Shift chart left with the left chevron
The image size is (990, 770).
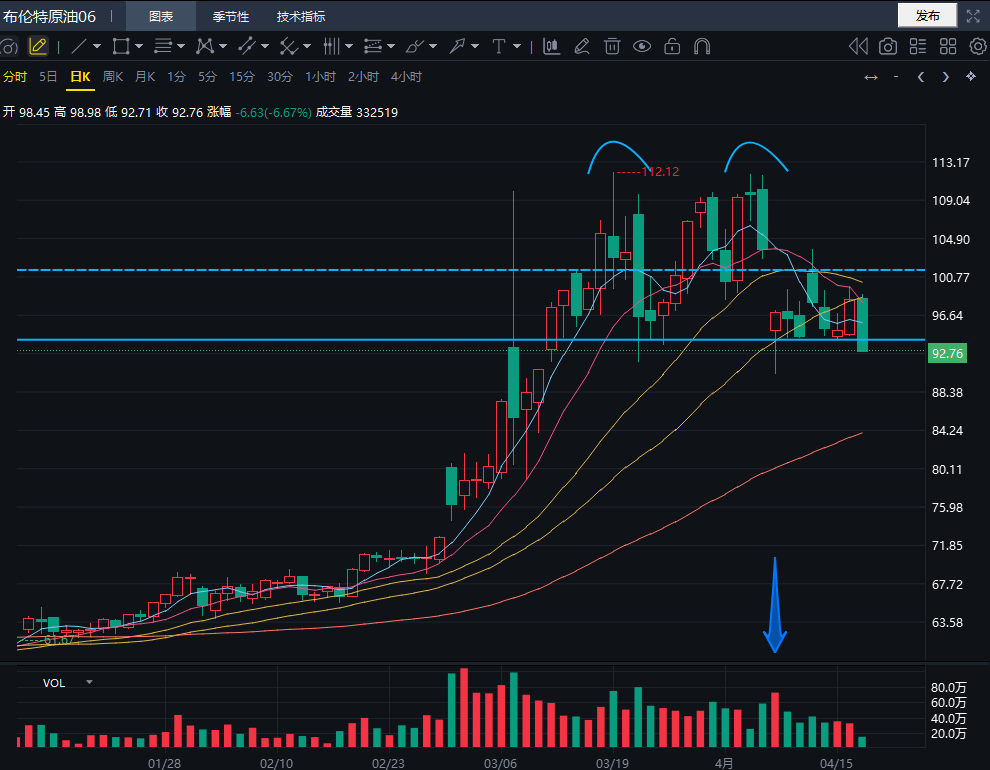[921, 77]
